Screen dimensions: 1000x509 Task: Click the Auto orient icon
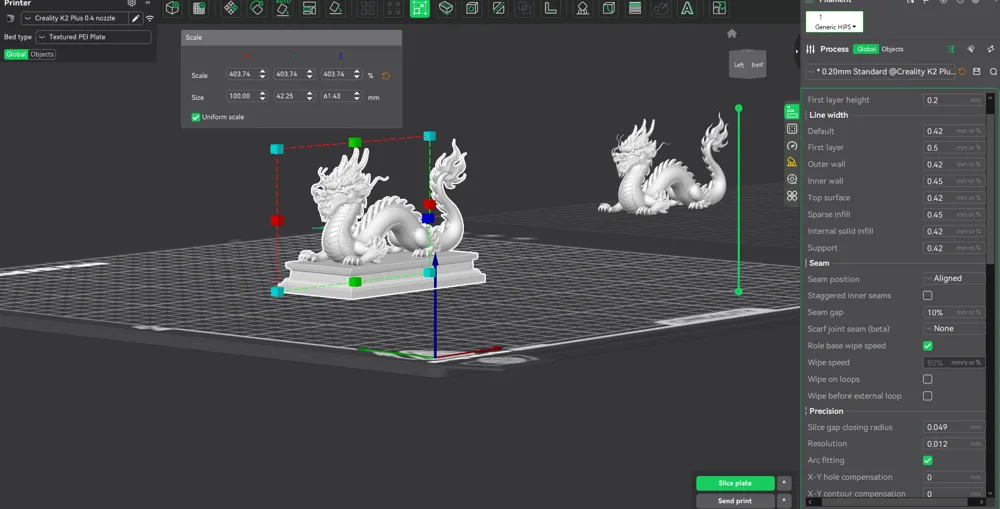point(257,8)
